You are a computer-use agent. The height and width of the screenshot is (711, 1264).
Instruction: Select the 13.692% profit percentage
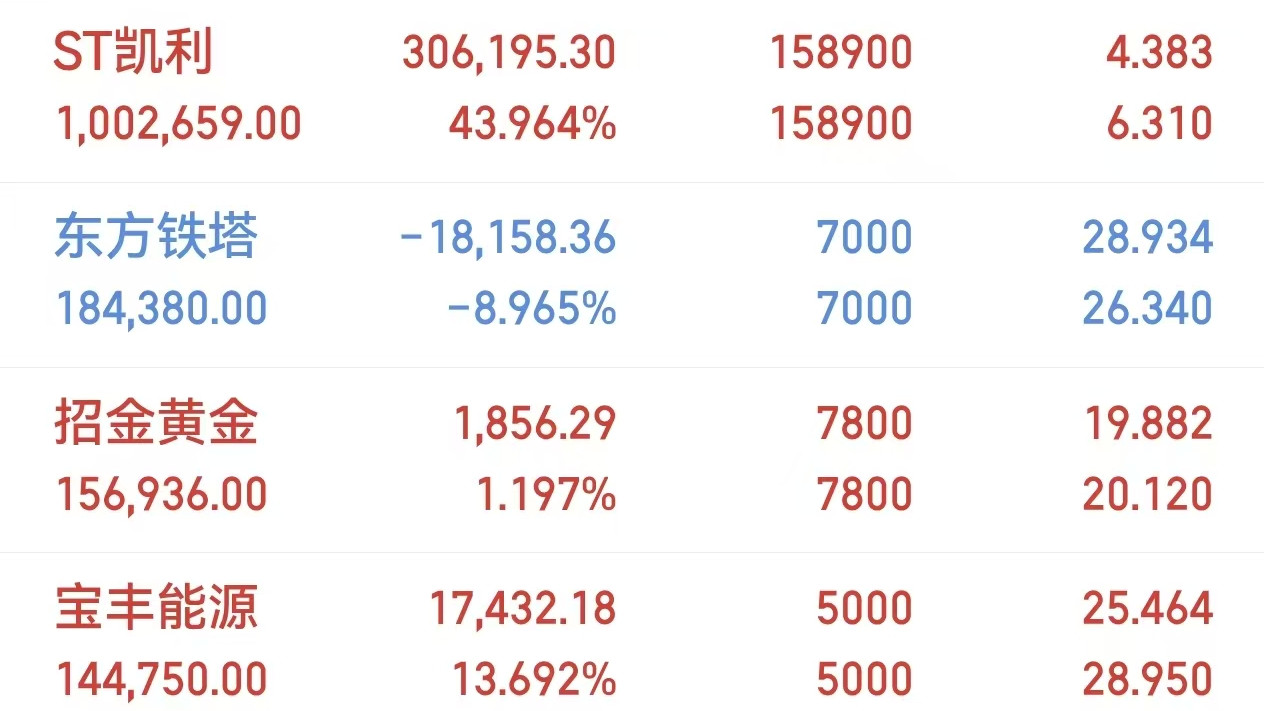click(x=534, y=680)
